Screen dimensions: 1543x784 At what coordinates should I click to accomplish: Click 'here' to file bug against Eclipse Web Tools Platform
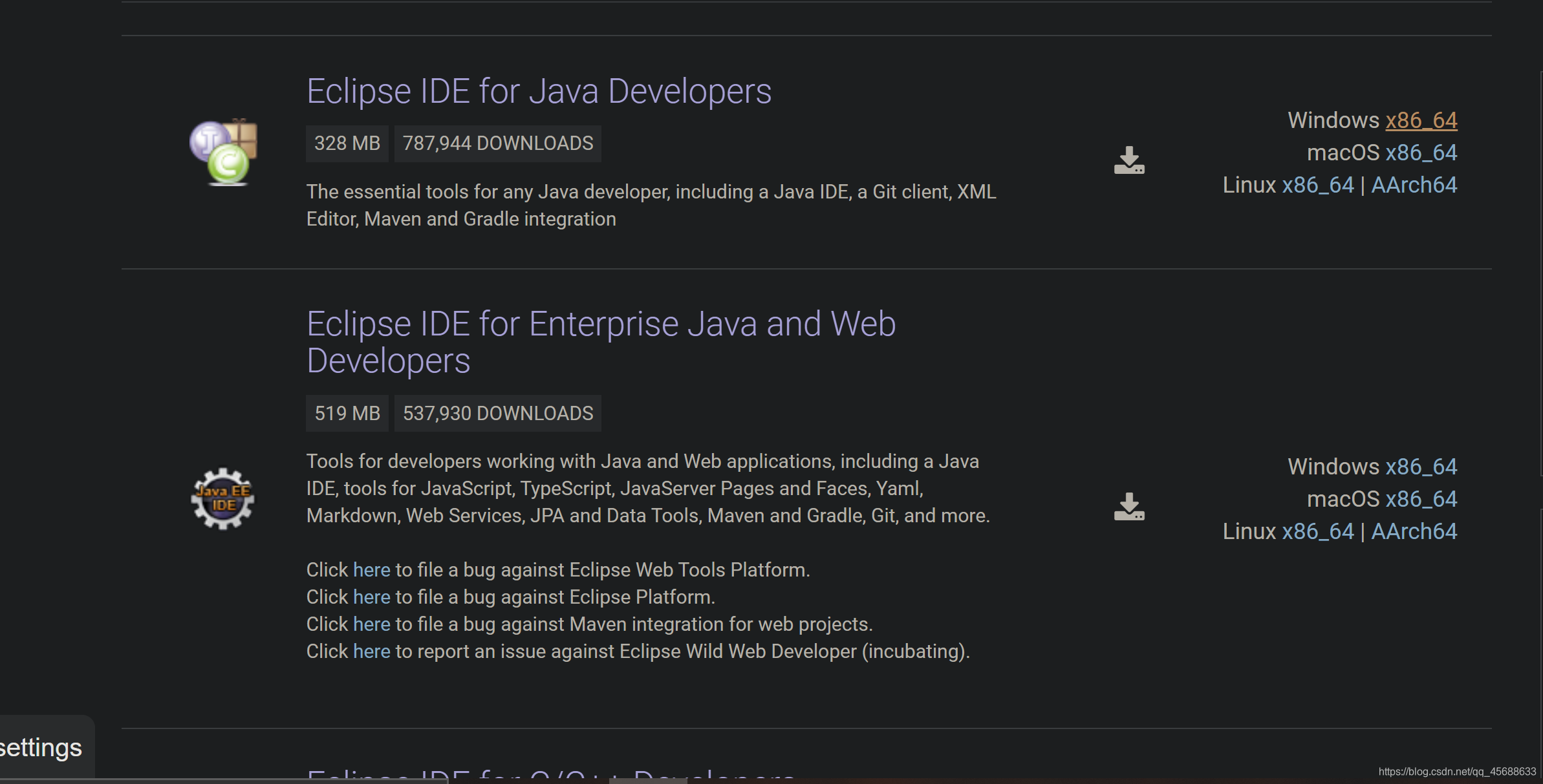click(x=372, y=570)
